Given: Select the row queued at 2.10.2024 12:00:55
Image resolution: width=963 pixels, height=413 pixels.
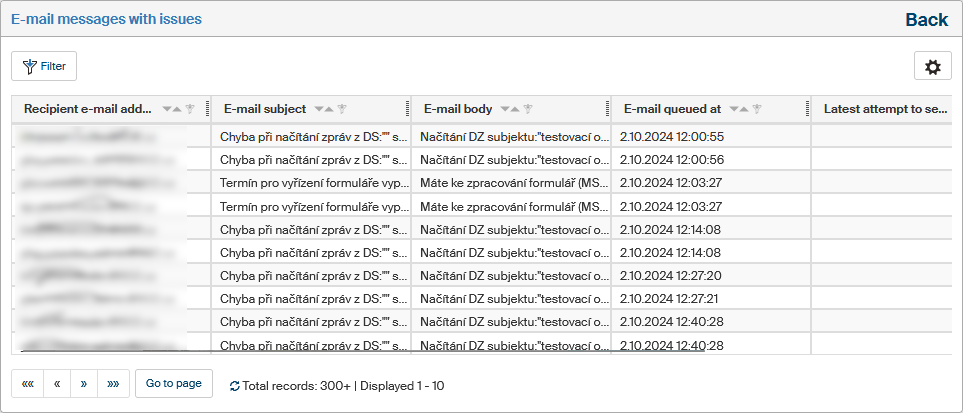Looking at the screenshot, I should click(671, 136).
